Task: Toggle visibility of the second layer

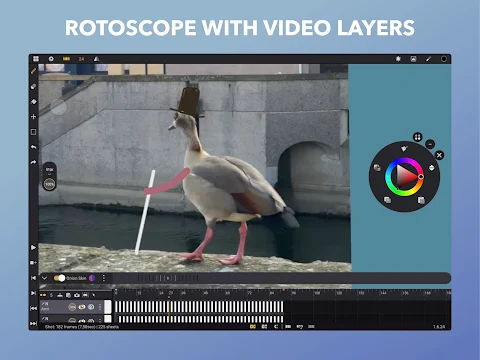Action: [x=82, y=320]
